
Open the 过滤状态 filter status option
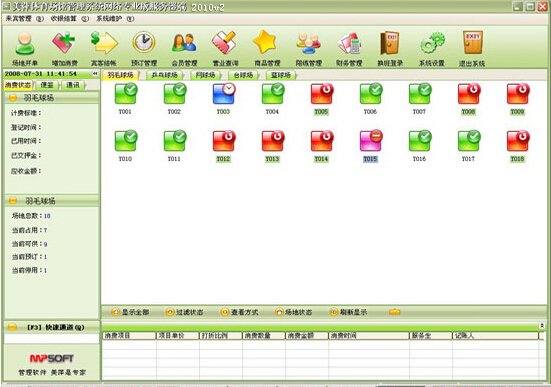point(185,312)
